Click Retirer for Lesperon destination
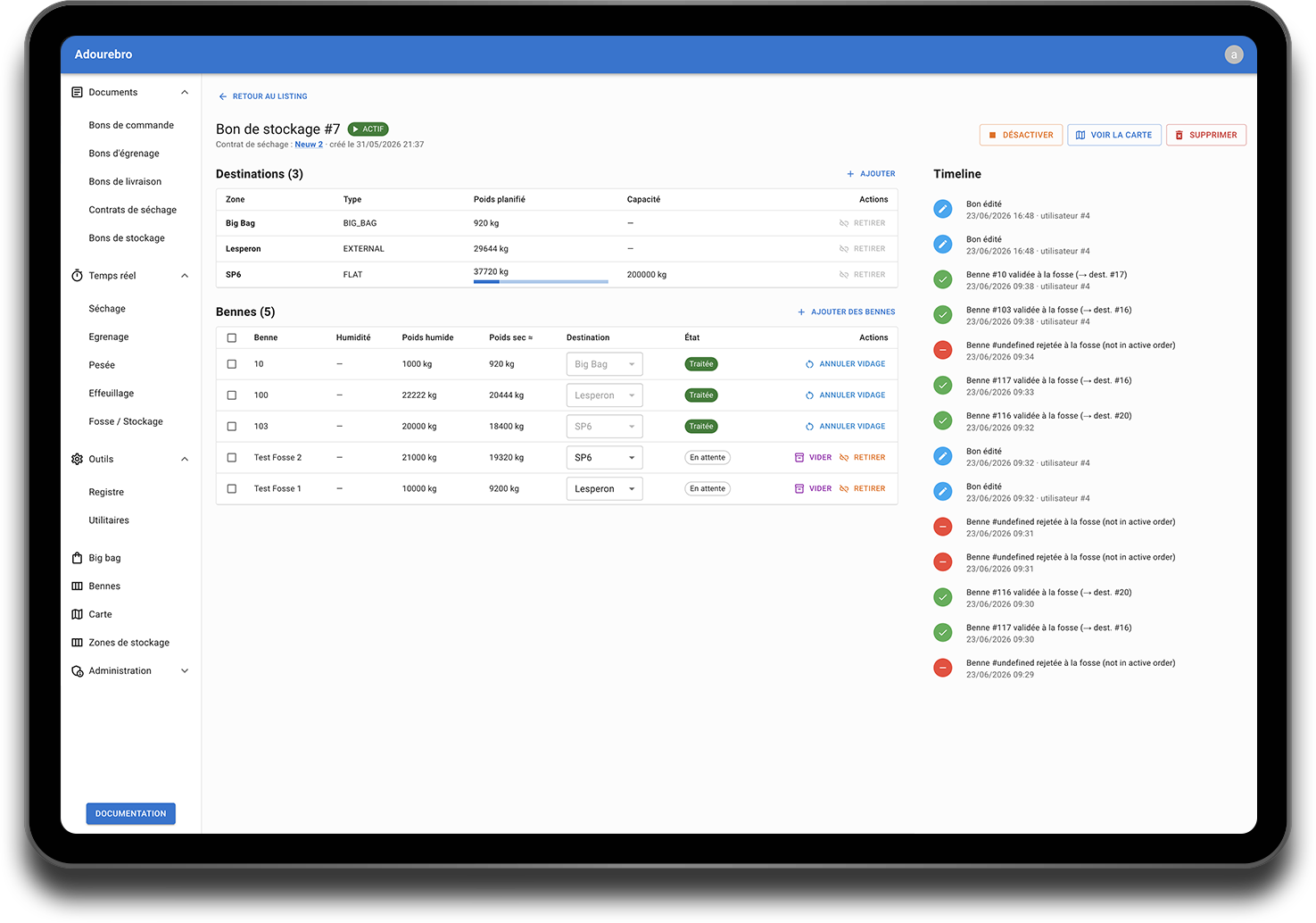 pyautogui.click(x=863, y=249)
